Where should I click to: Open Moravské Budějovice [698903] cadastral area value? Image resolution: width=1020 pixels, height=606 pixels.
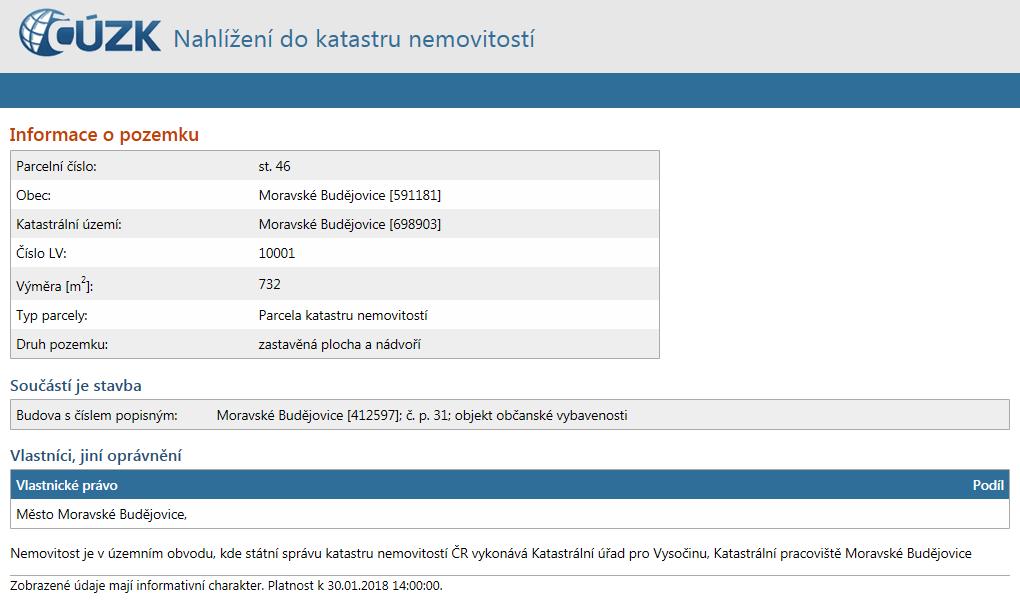(349, 224)
